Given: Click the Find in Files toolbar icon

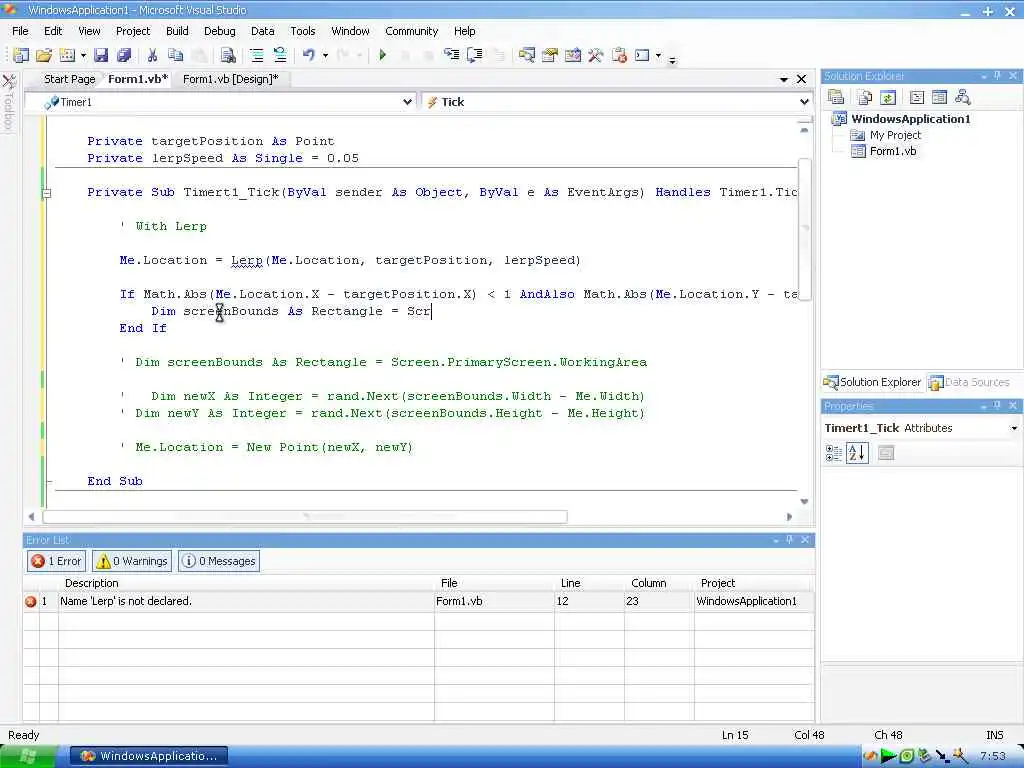Looking at the screenshot, I should pyautogui.click(x=228, y=56).
